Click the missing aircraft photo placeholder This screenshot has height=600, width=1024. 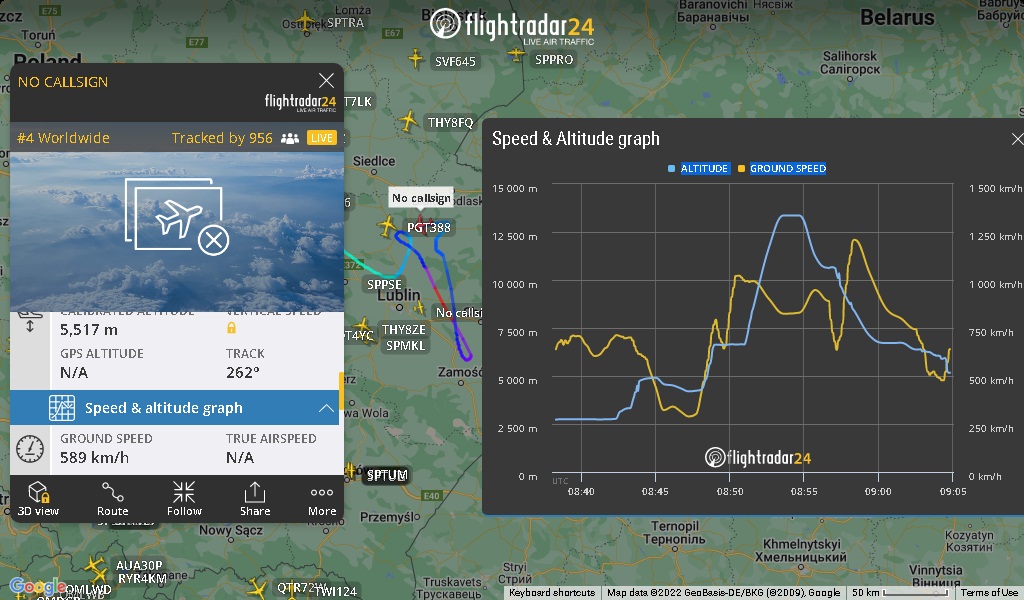point(177,216)
